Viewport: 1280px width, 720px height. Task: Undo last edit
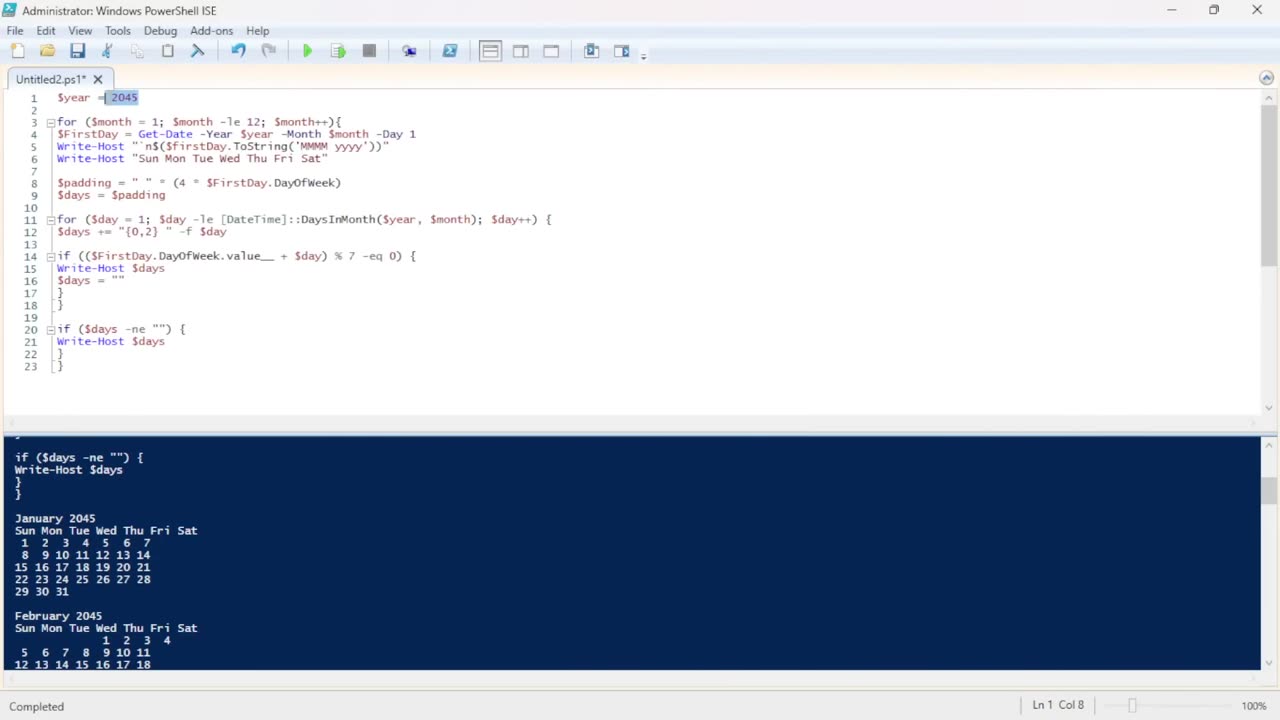coord(238,51)
